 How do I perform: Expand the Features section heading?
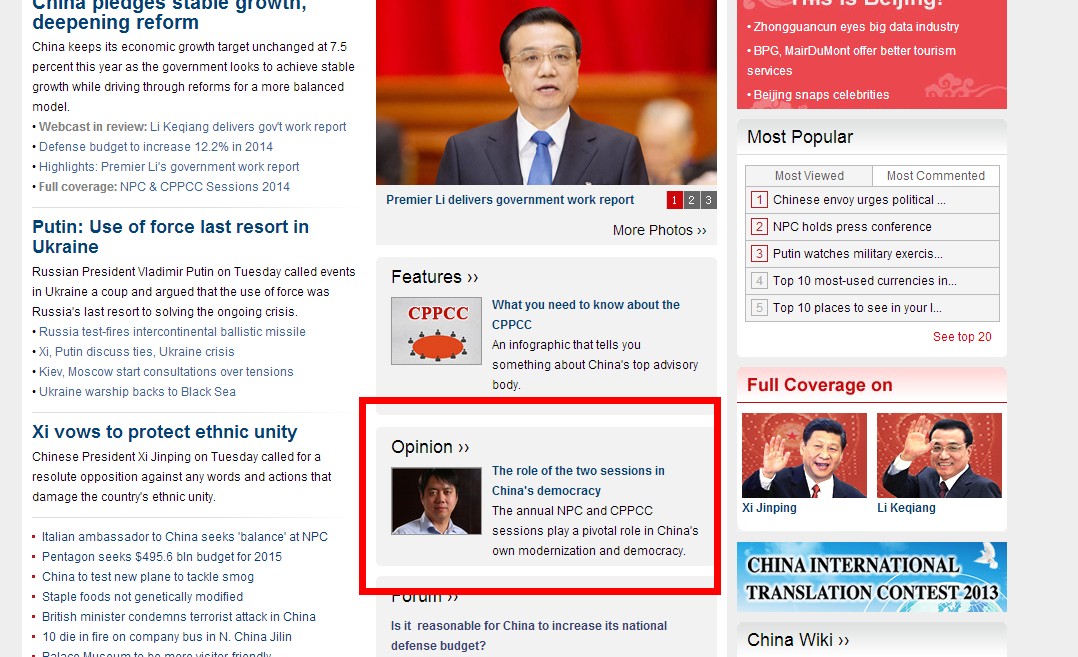(x=434, y=277)
